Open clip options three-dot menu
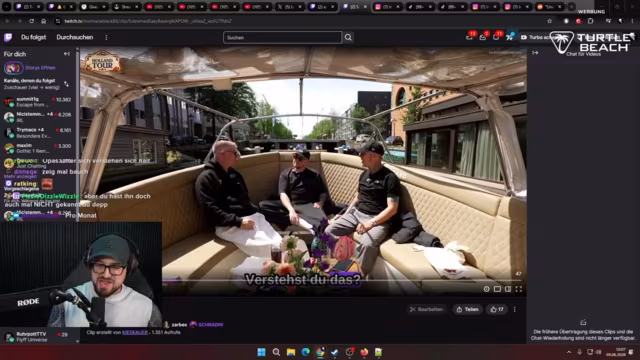This screenshot has width=640, height=360. coord(515,309)
